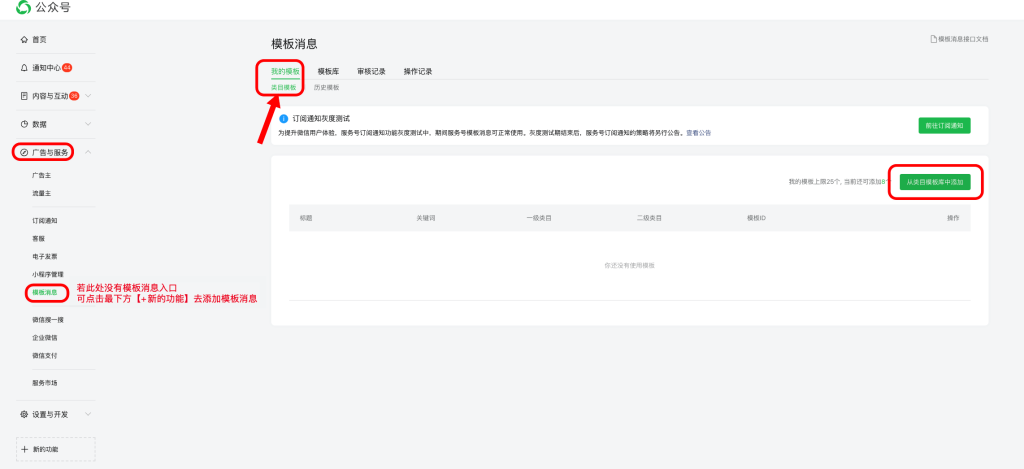Collapse the 广告与服务 section chevron

tap(88, 152)
